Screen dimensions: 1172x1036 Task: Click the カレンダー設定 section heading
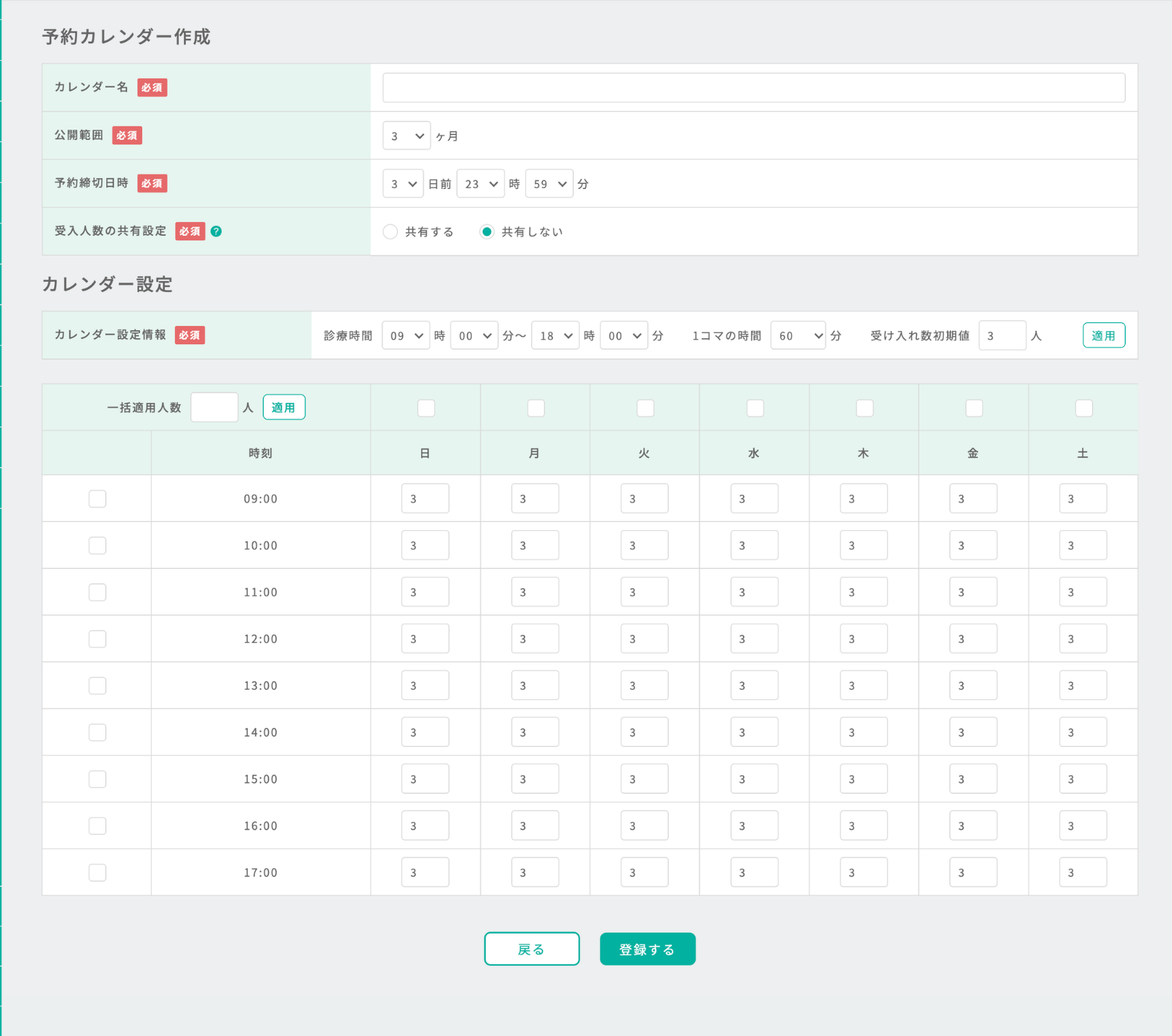(x=107, y=284)
